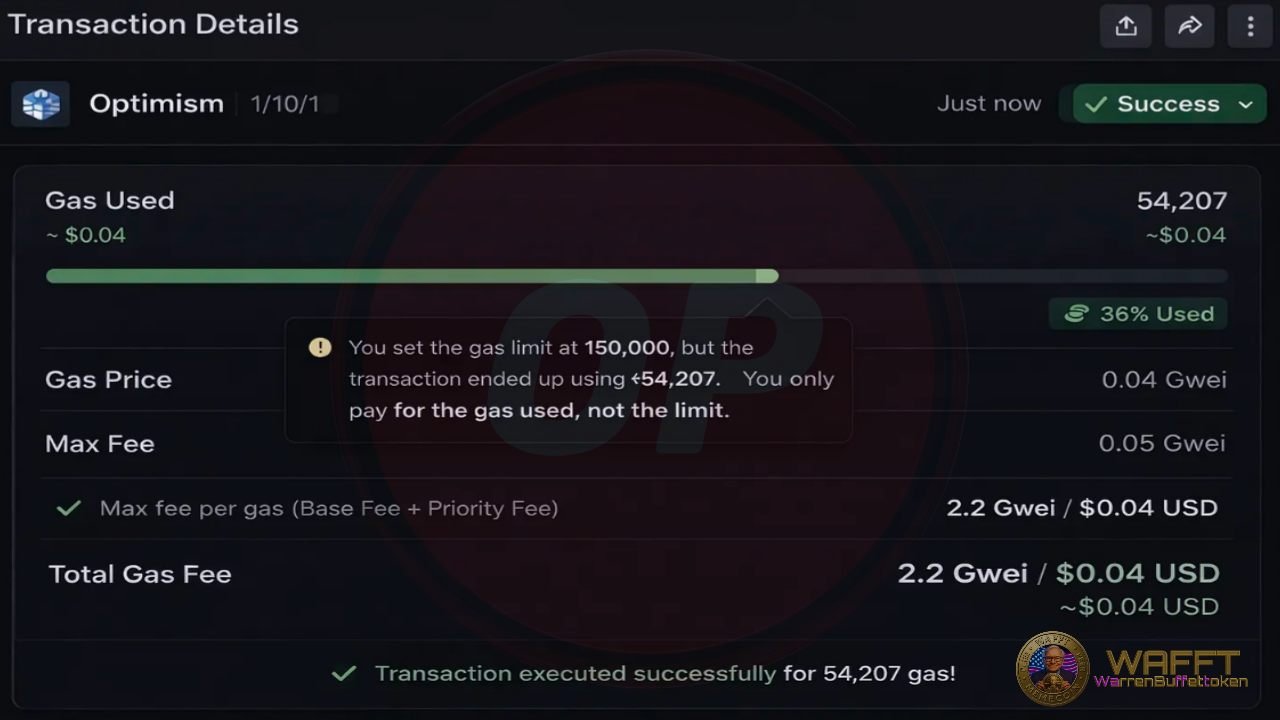Click the share arrow icon

(1190, 27)
